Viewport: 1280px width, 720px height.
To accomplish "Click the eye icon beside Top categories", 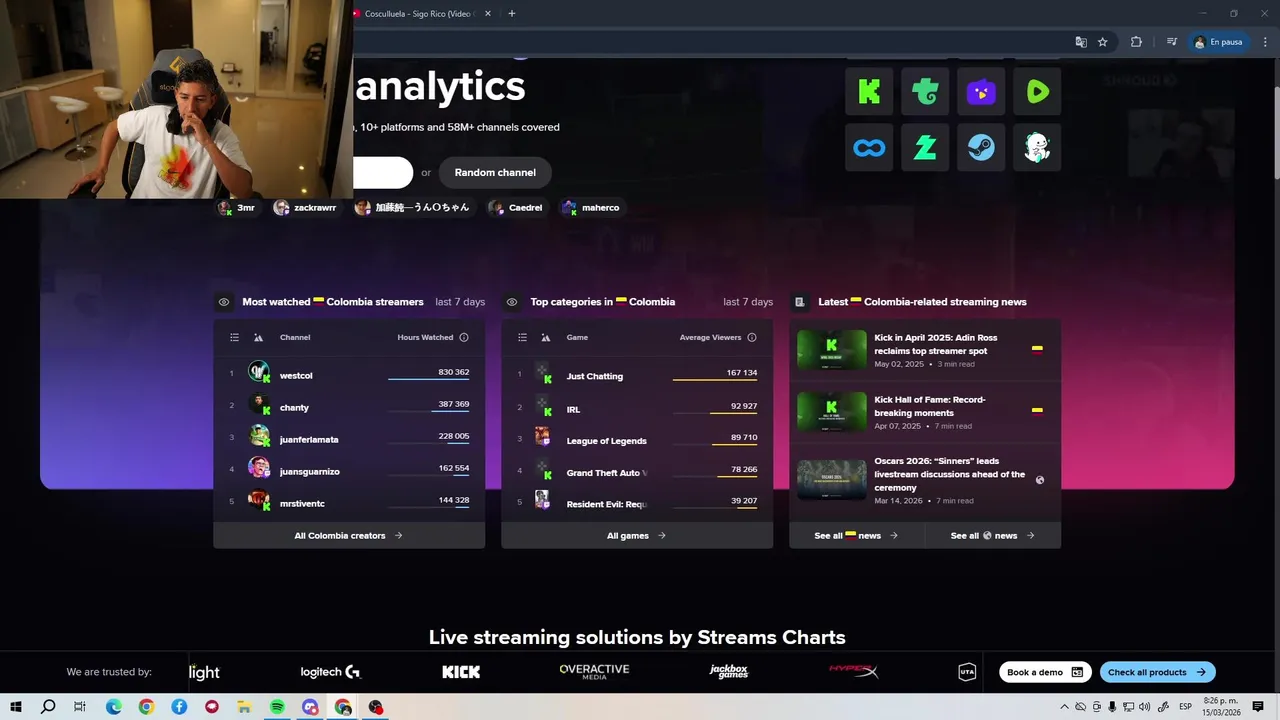I will coord(512,302).
